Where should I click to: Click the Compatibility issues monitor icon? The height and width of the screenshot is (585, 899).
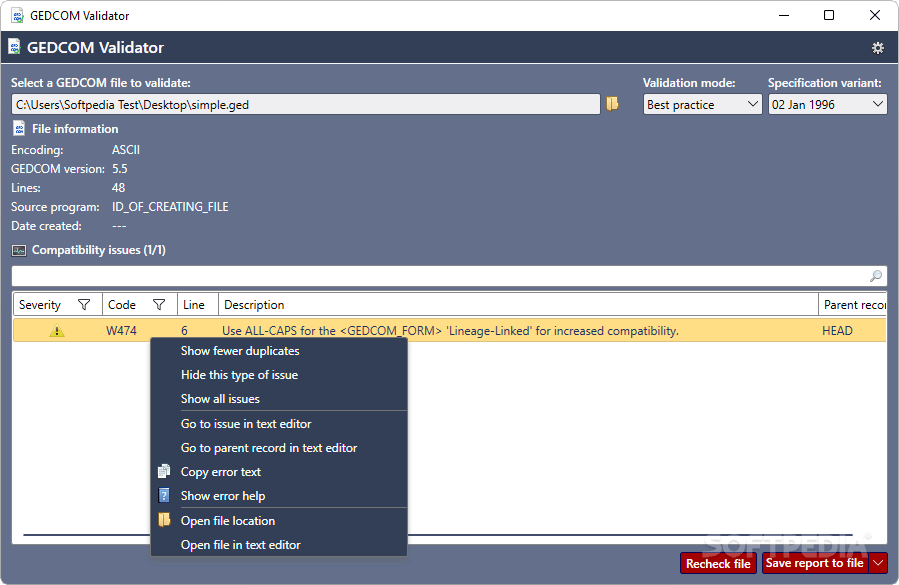(x=19, y=250)
